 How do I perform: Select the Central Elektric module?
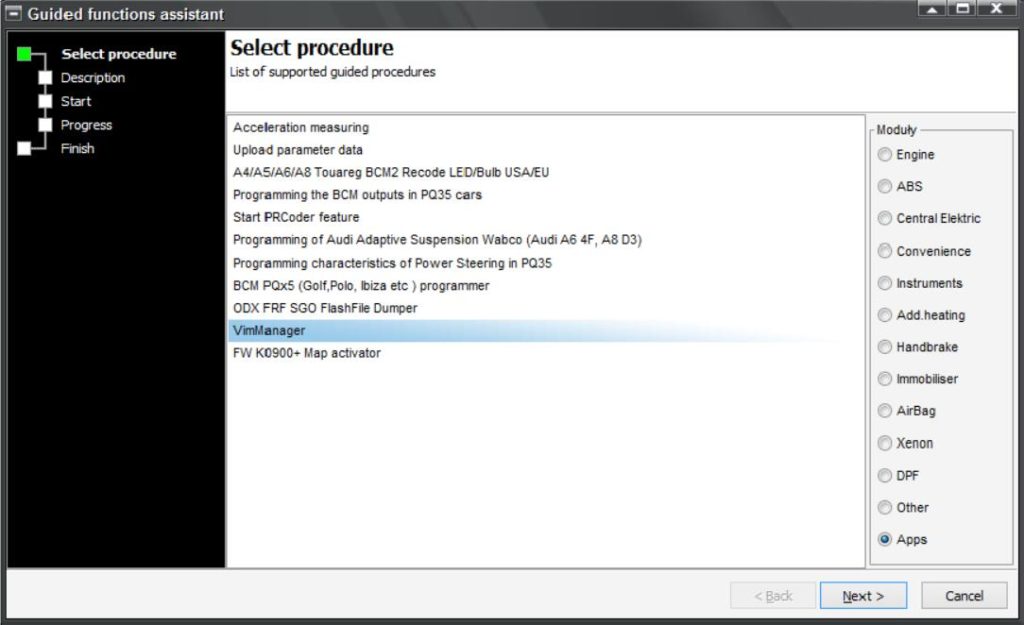[x=885, y=219]
